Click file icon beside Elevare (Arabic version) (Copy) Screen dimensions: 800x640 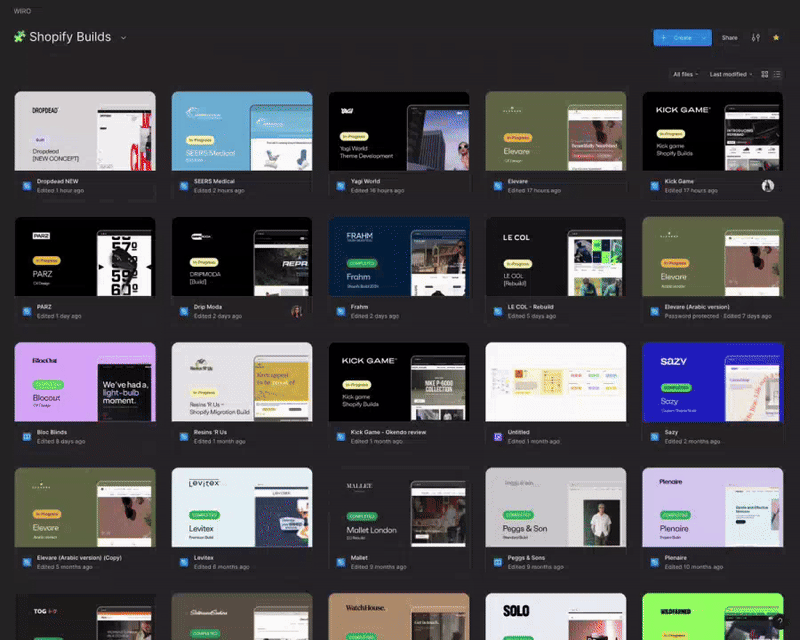(x=27, y=562)
